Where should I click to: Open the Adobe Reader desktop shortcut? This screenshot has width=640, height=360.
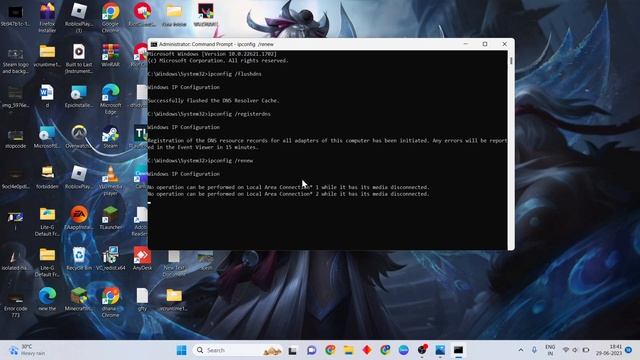tap(140, 222)
